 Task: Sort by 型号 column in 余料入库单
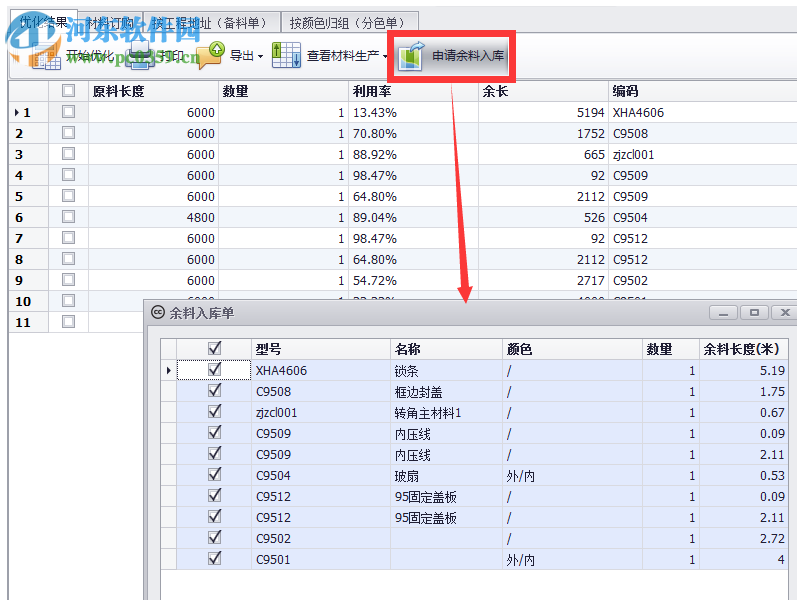[321, 349]
